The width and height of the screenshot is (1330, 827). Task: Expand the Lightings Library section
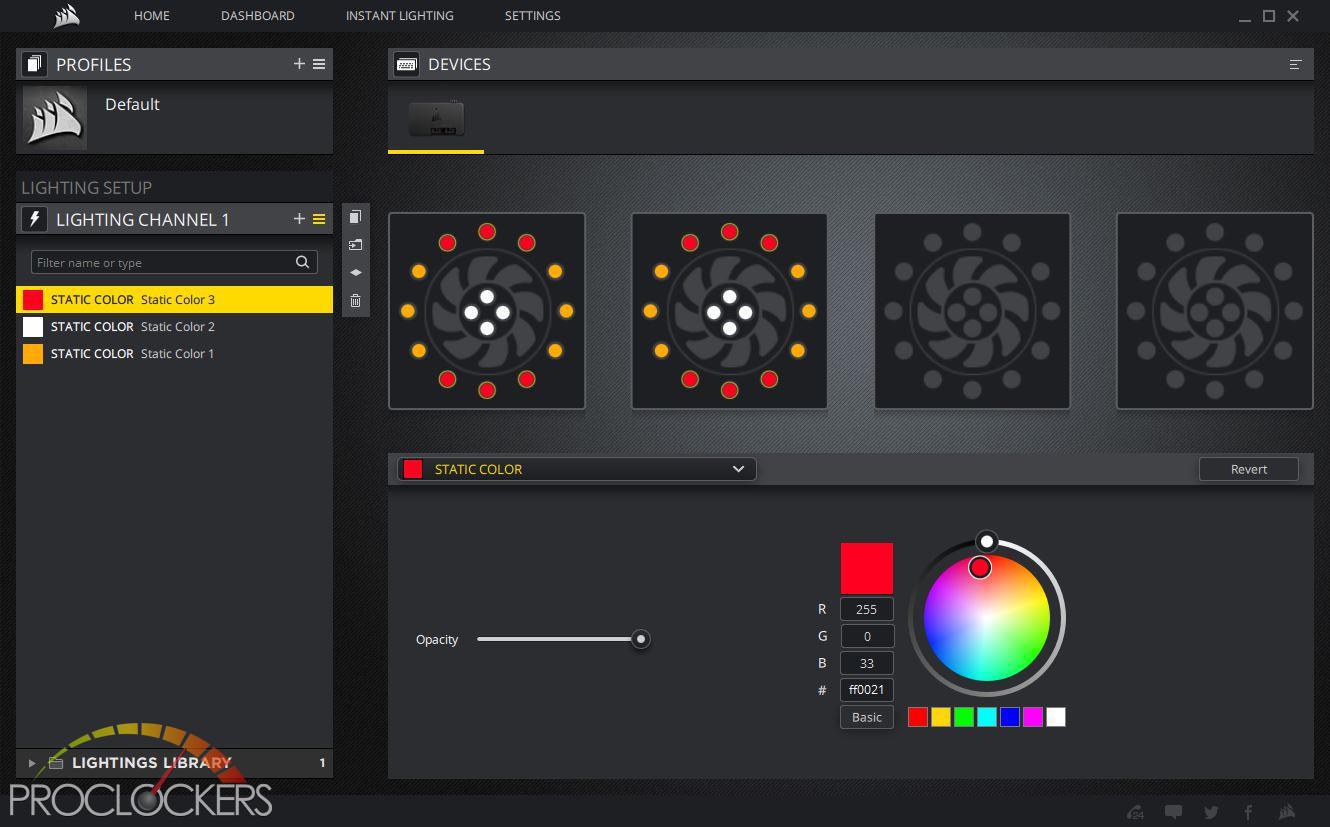pyautogui.click(x=32, y=763)
